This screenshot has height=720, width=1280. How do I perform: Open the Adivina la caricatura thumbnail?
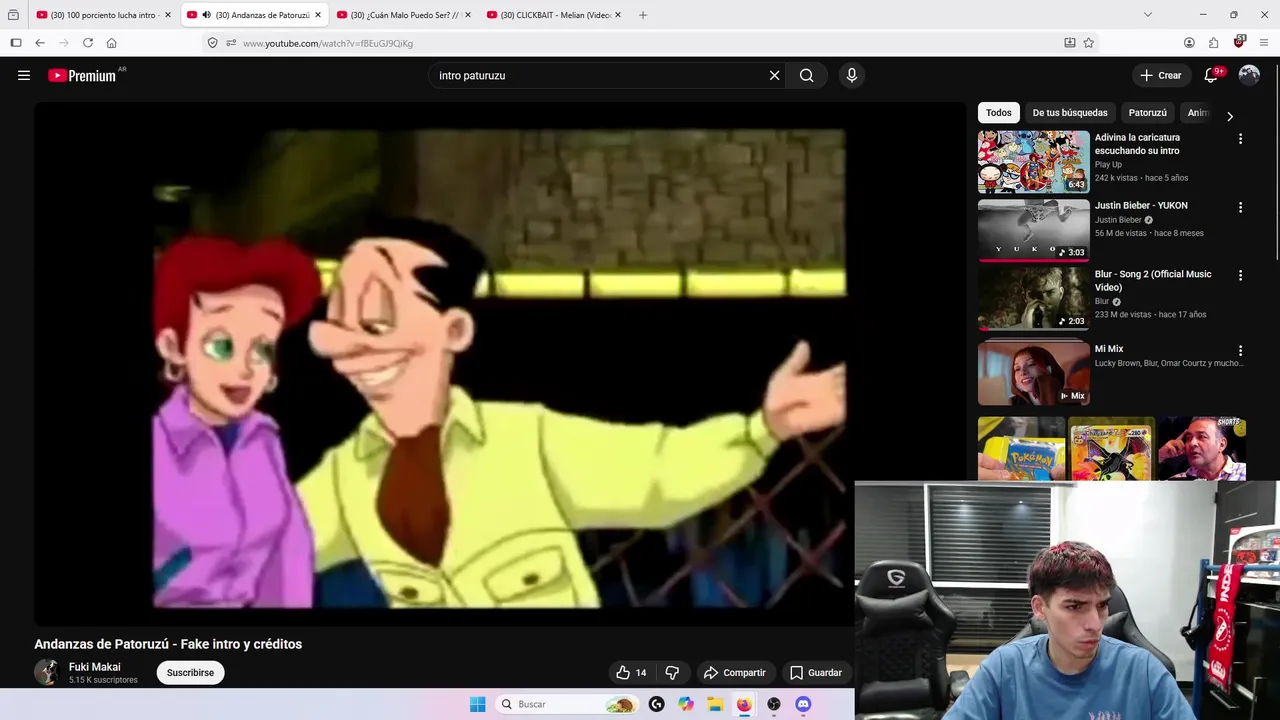tap(1034, 162)
